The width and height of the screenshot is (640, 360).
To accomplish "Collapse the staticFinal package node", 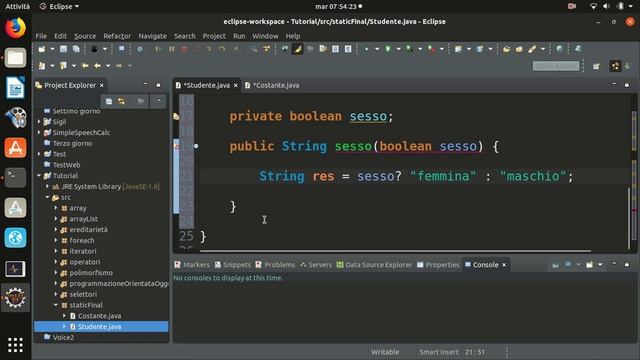I will coord(56,305).
